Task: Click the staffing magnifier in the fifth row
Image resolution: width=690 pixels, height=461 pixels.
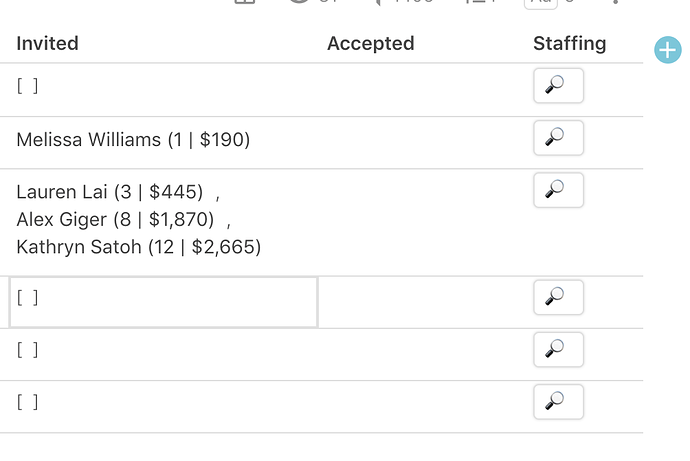Action: tap(558, 349)
